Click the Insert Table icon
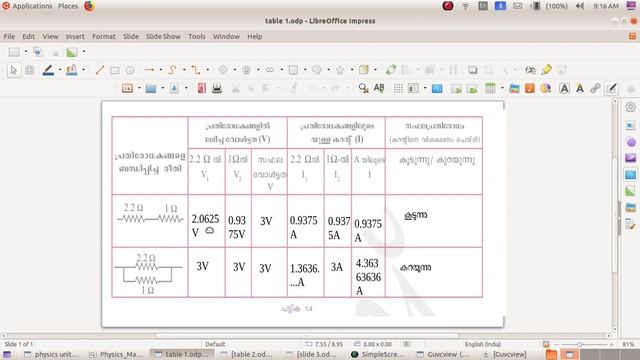Image resolution: width=640 pixels, height=360 pixels. 490,88
